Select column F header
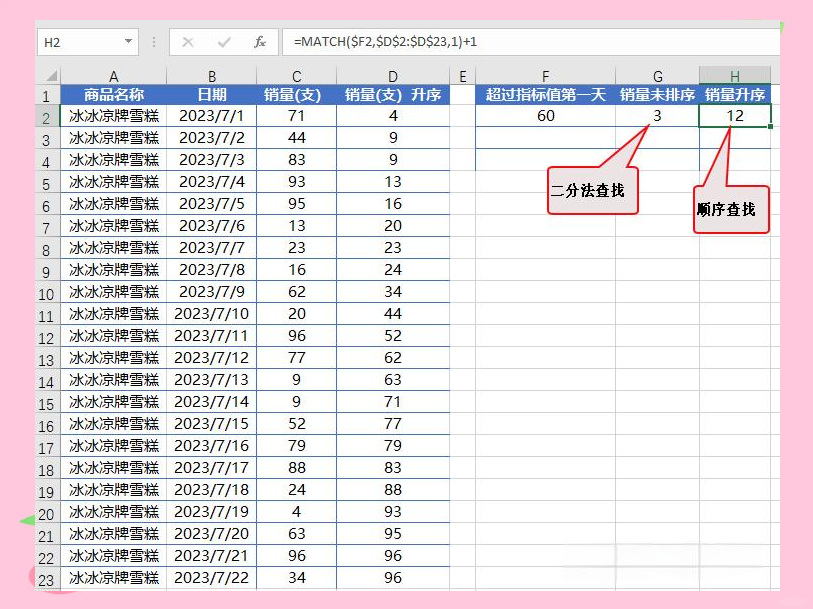813x609 pixels. point(545,76)
